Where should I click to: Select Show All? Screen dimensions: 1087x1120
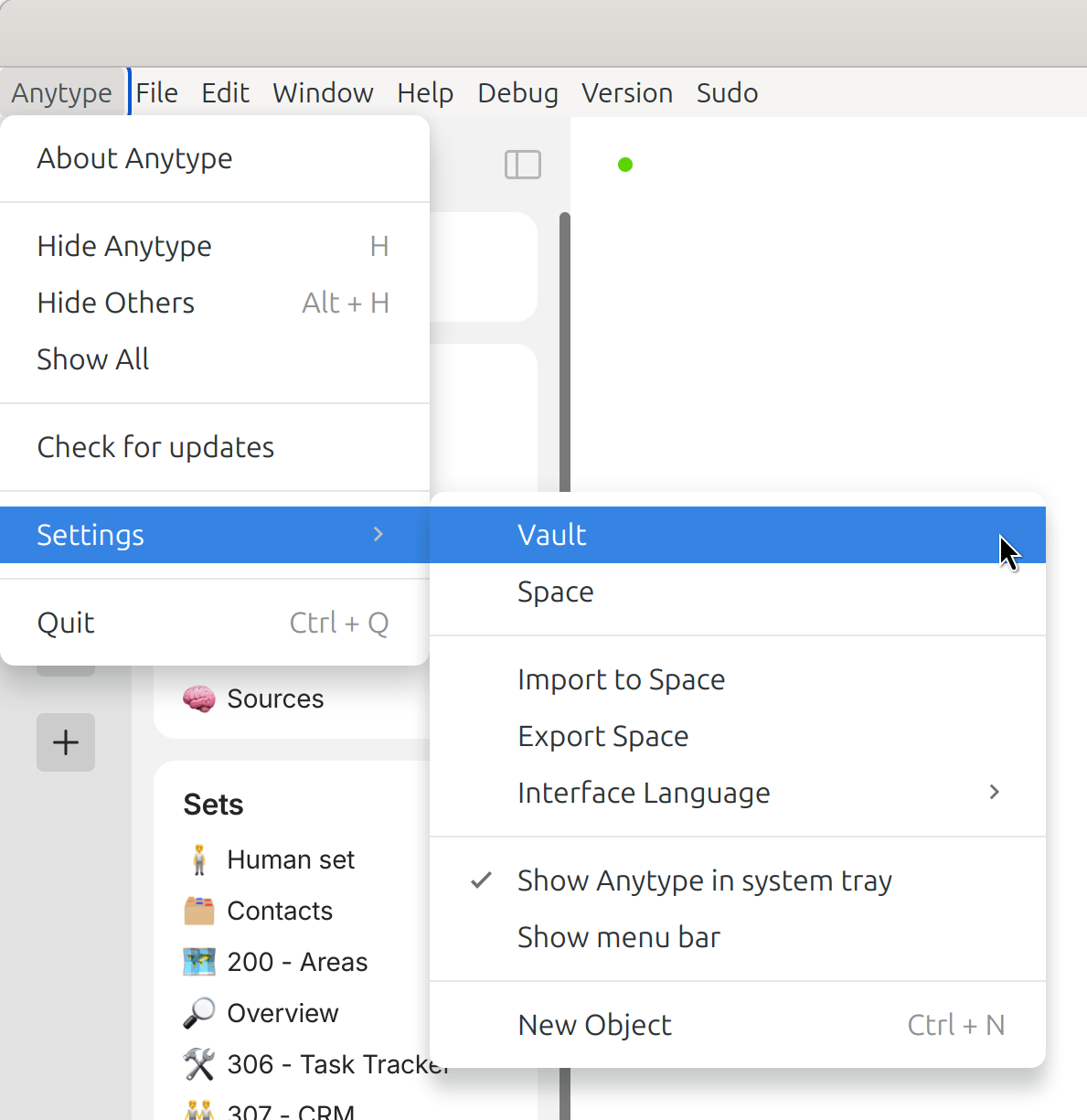click(215, 359)
